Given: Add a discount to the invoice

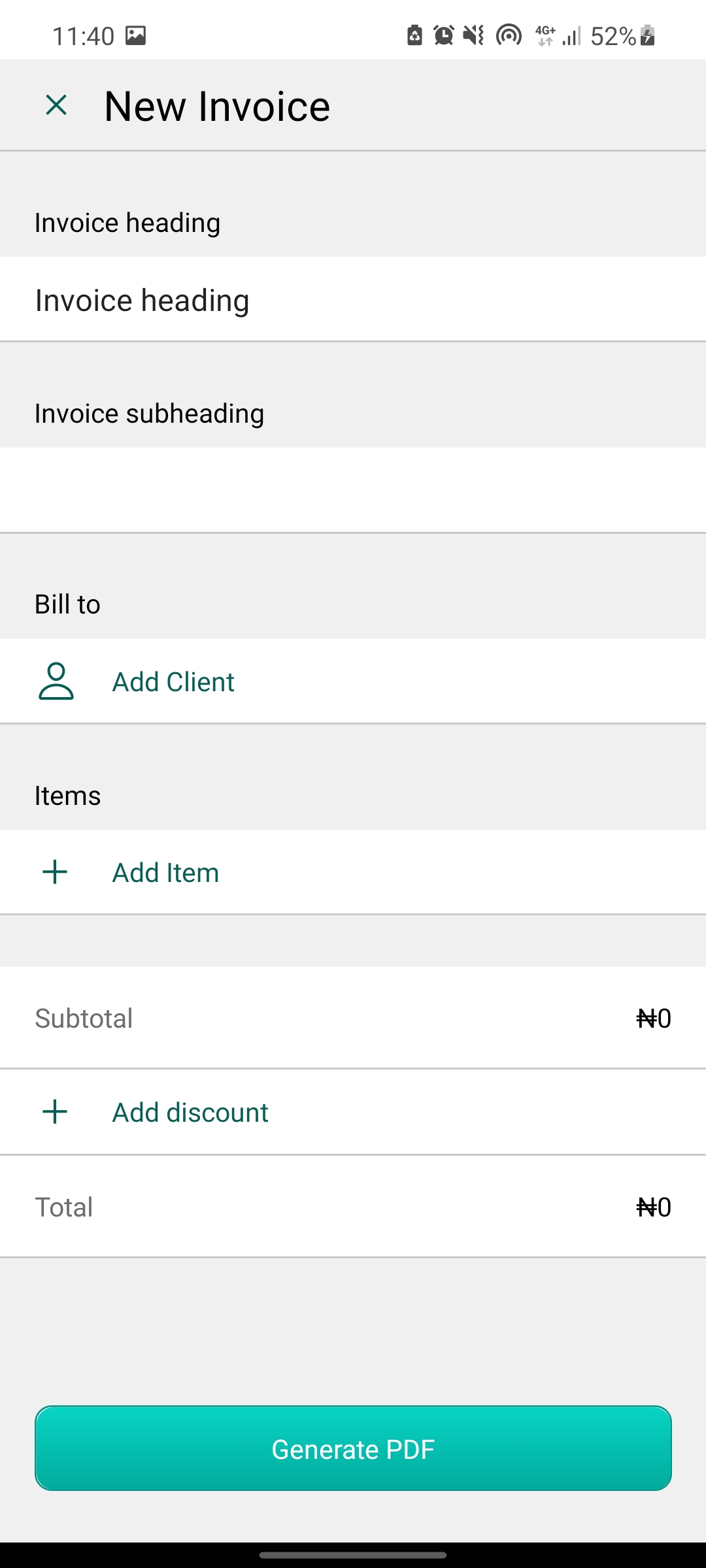Looking at the screenshot, I should click(190, 1111).
